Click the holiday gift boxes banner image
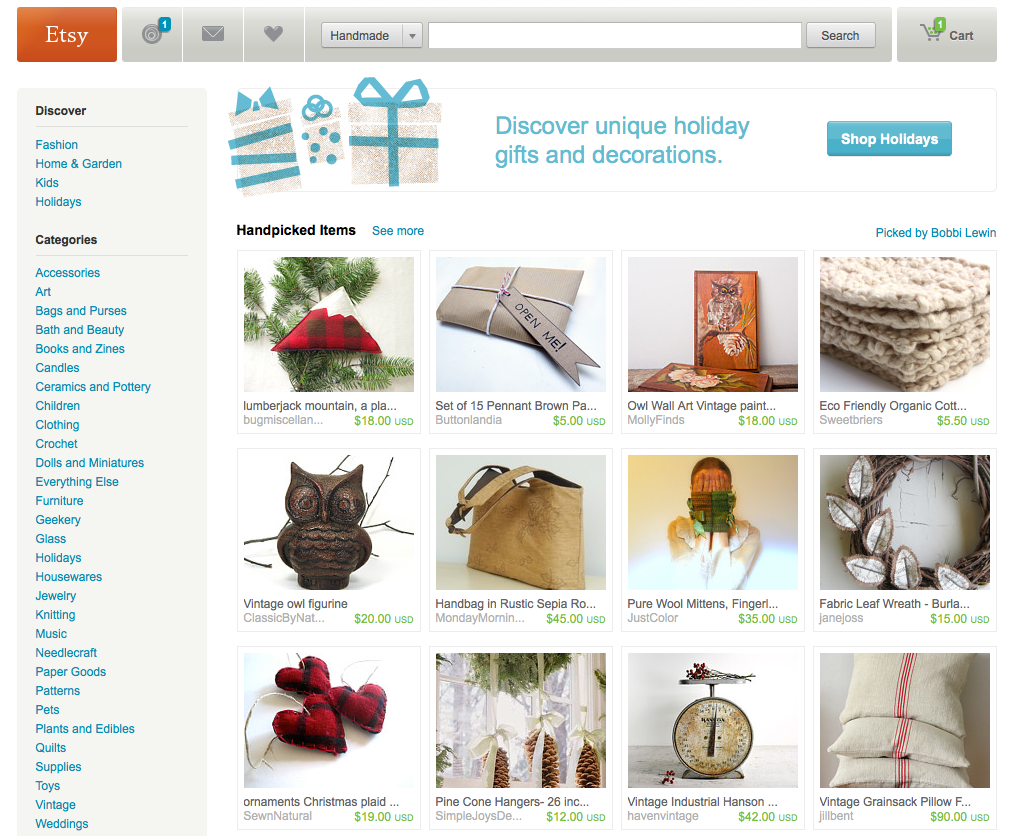Image resolution: width=1011 pixels, height=836 pixels. point(335,136)
